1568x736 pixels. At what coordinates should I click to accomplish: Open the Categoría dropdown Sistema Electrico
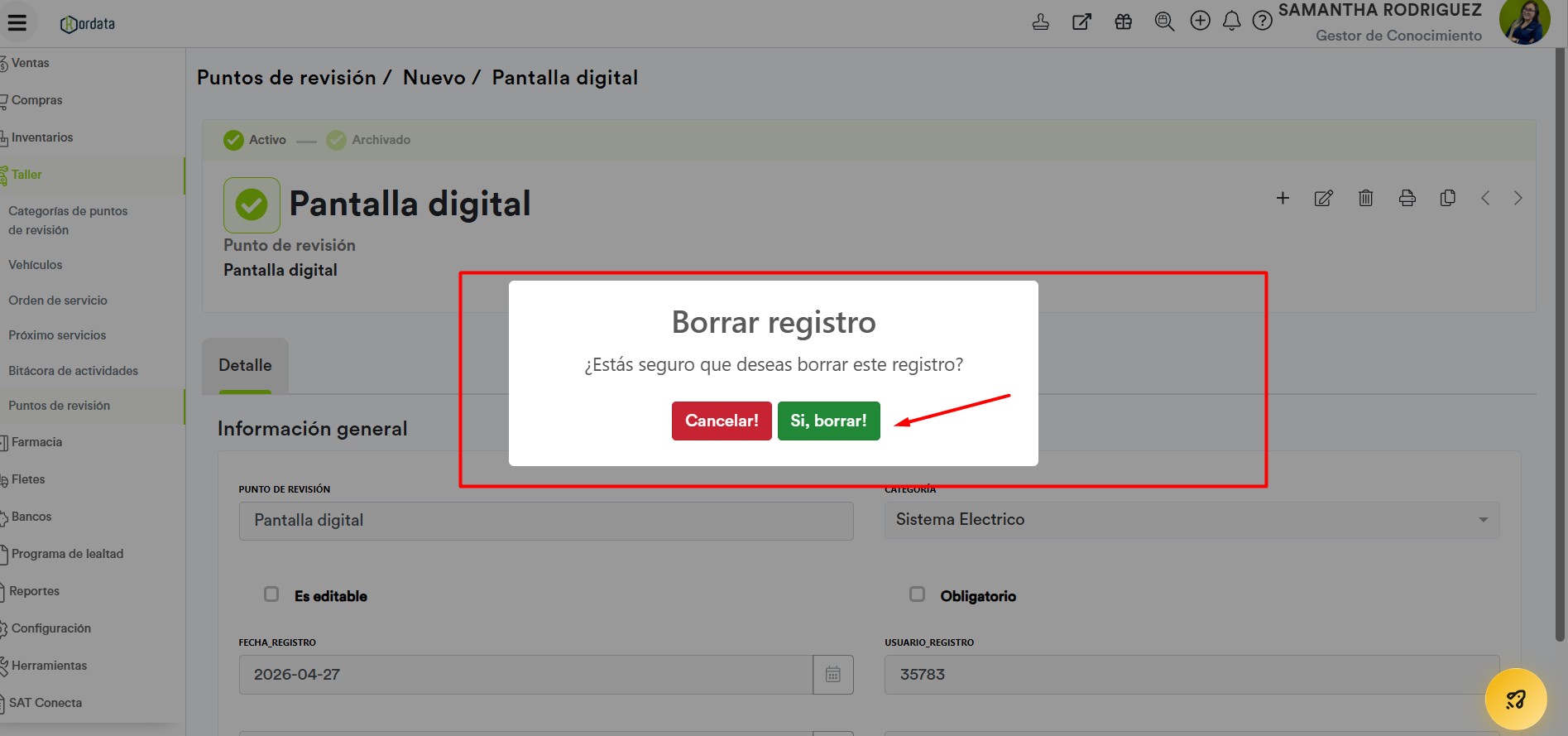(1192, 520)
